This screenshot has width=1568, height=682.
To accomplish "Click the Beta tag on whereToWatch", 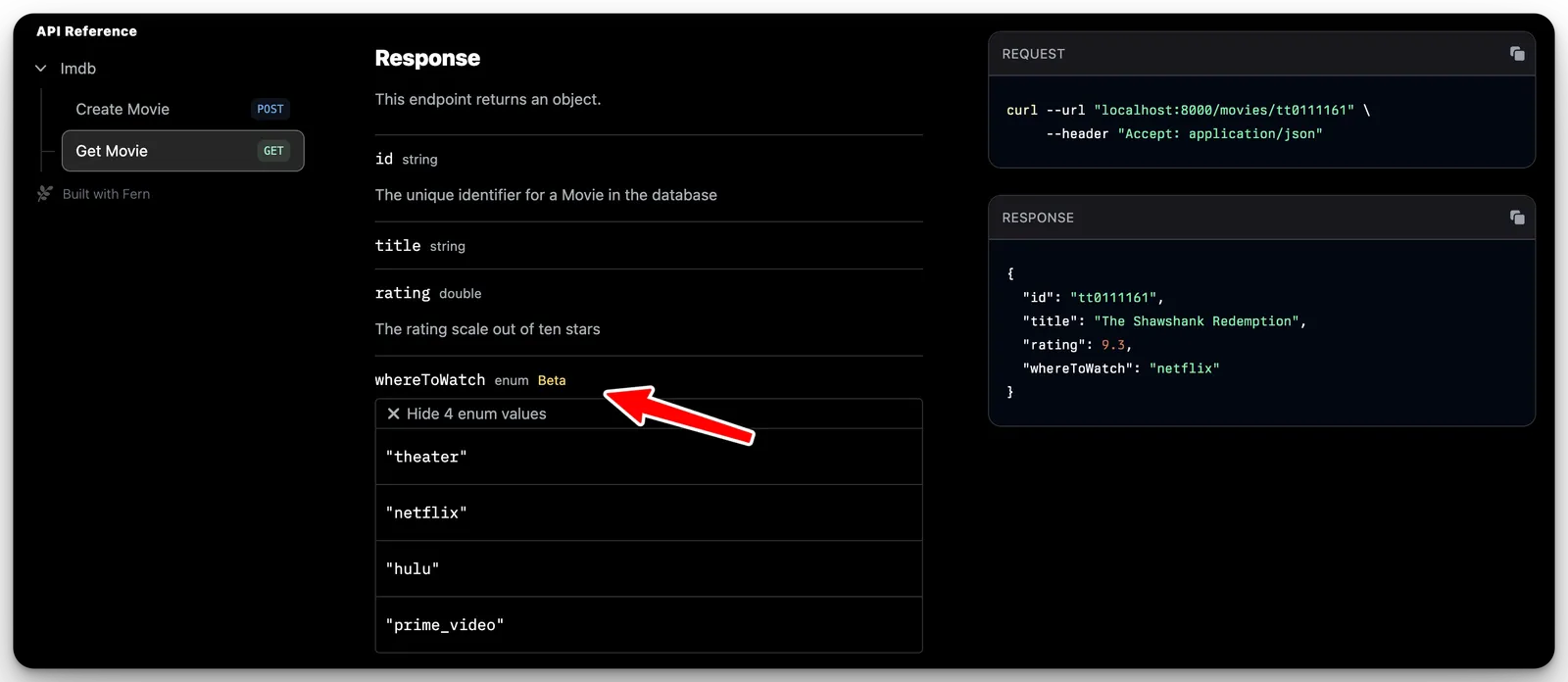I will (x=552, y=380).
